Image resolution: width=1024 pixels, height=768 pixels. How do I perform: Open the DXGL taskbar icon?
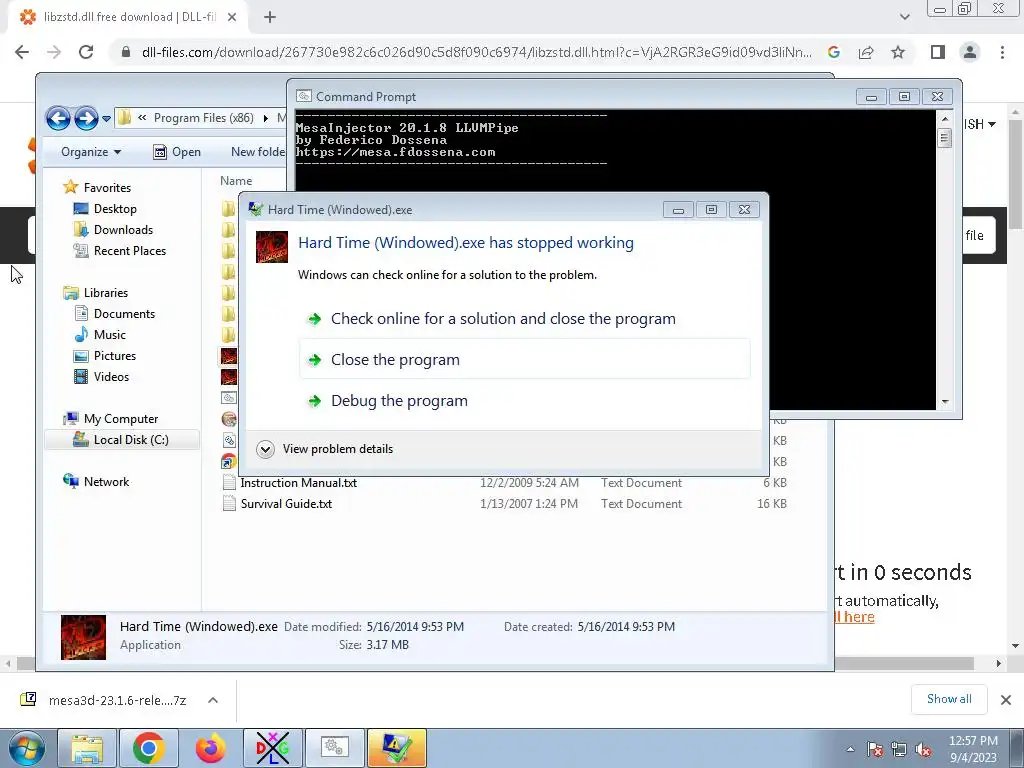[272, 748]
